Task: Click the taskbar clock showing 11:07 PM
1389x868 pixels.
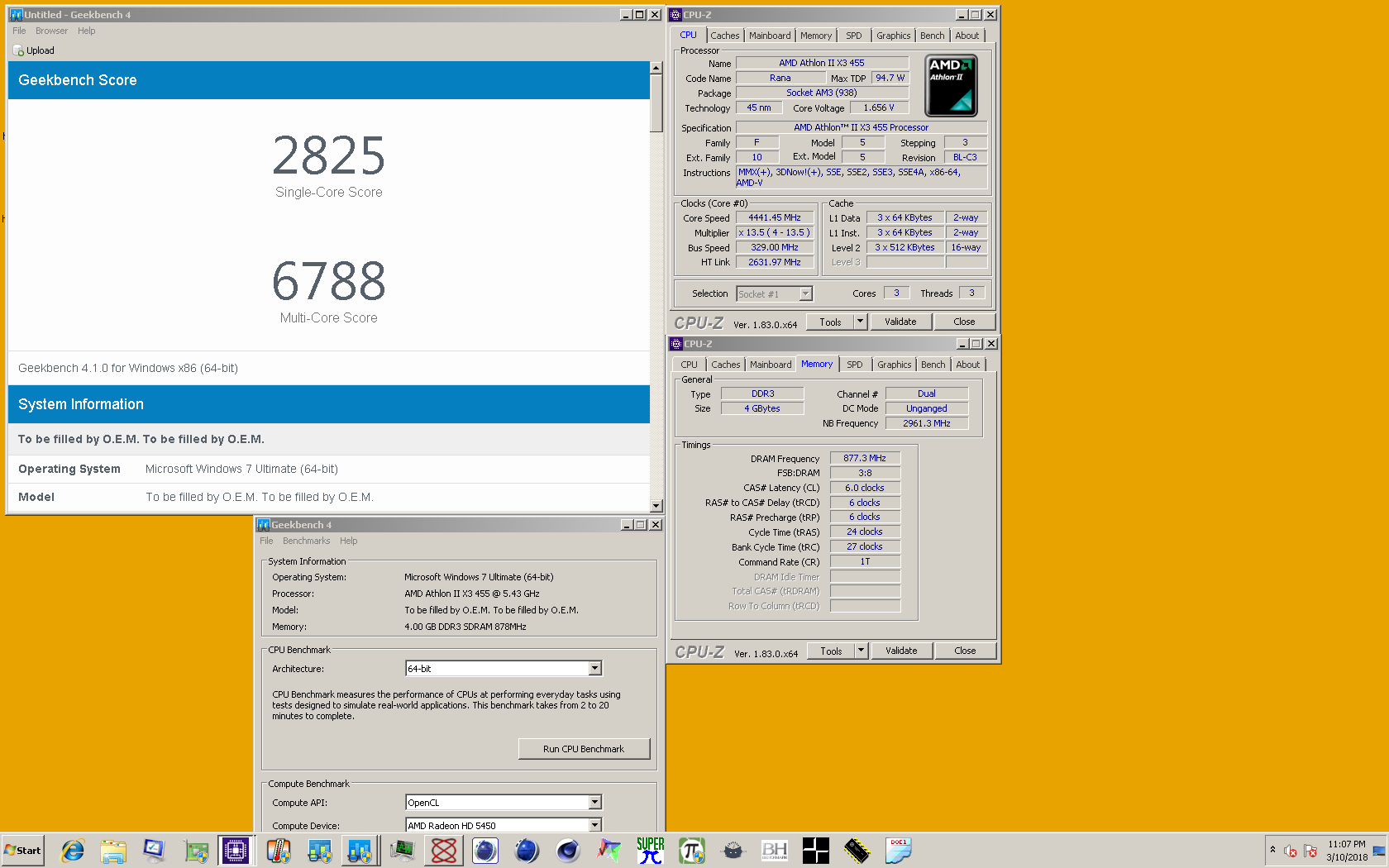Action: click(x=1347, y=851)
